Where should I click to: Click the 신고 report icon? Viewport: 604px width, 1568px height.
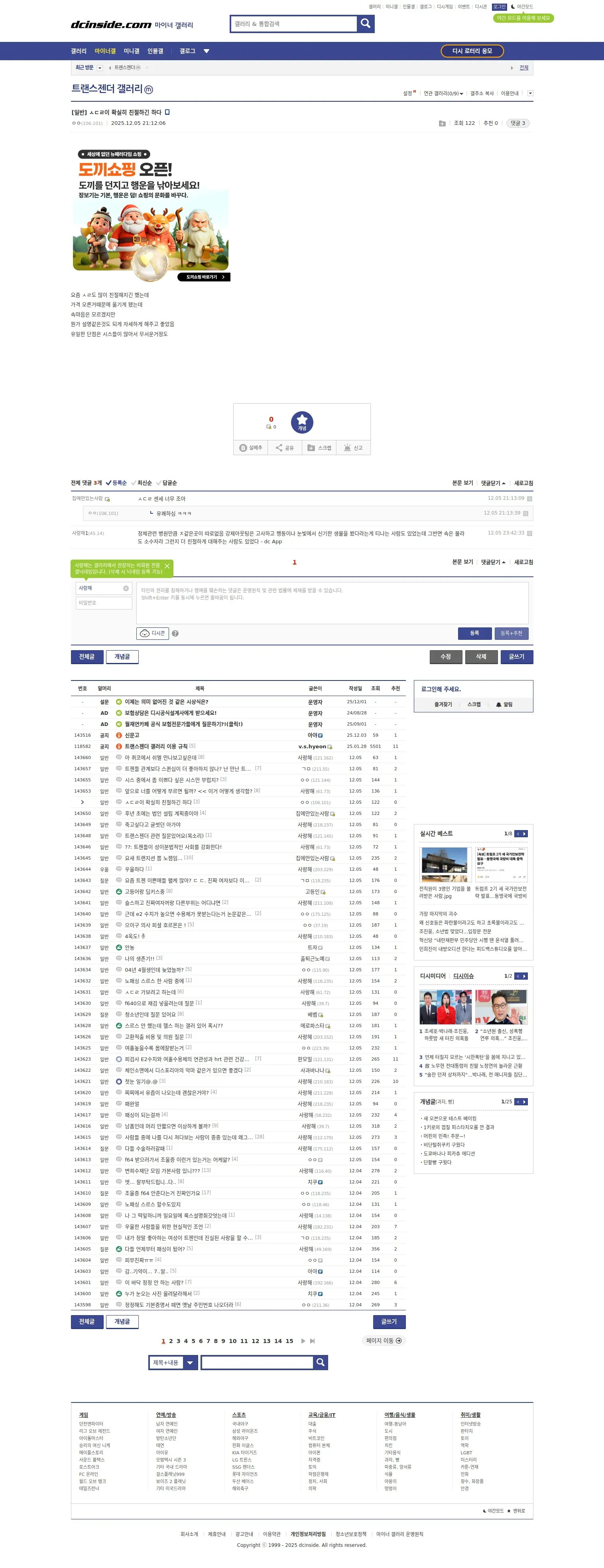[x=347, y=448]
